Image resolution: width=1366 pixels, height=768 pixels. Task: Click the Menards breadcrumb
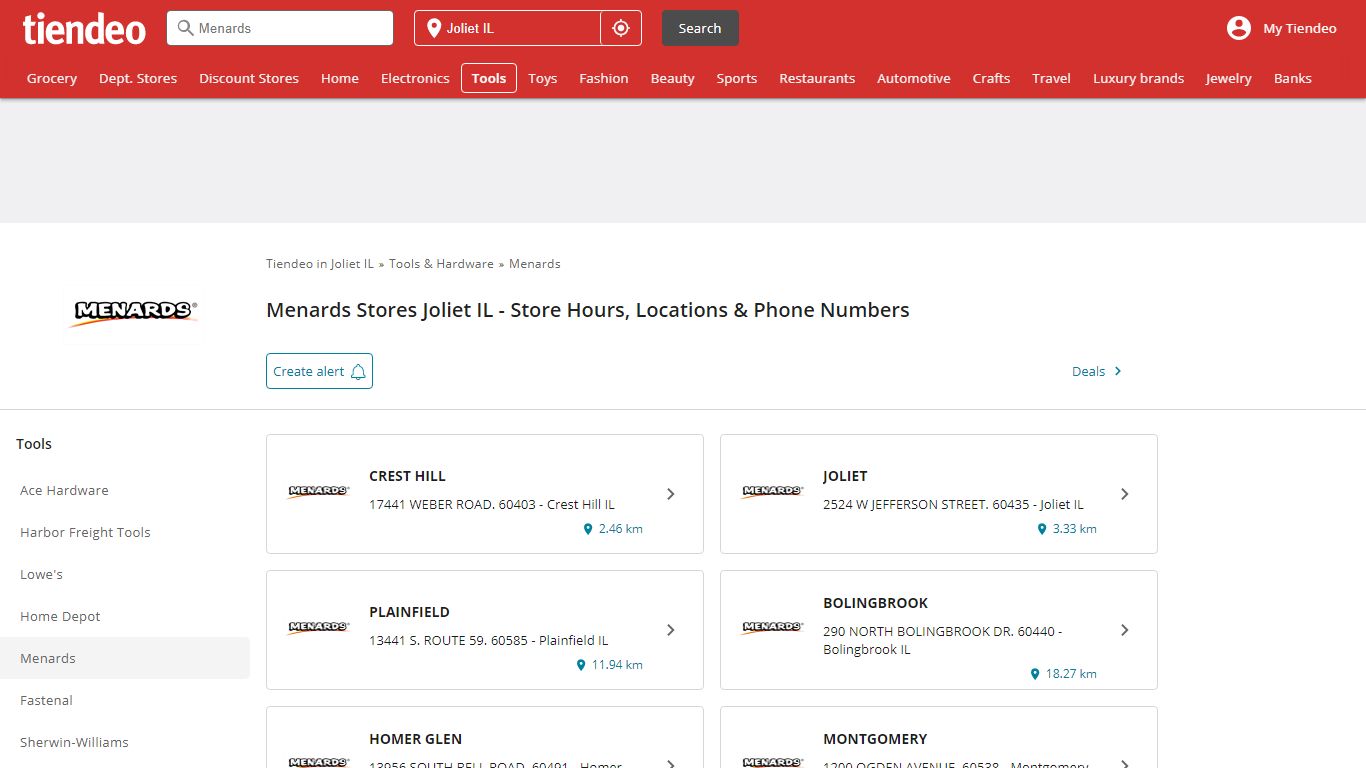535,264
